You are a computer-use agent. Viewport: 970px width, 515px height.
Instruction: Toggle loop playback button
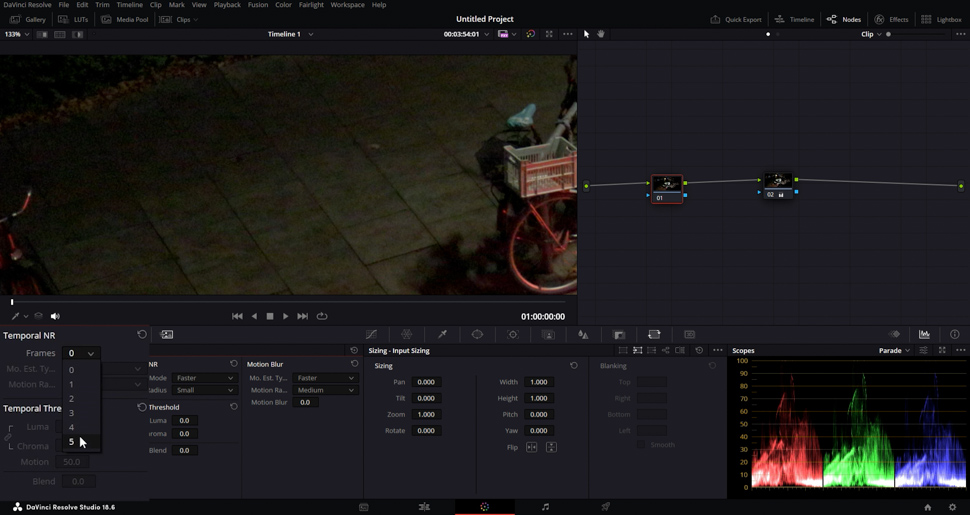tap(322, 316)
